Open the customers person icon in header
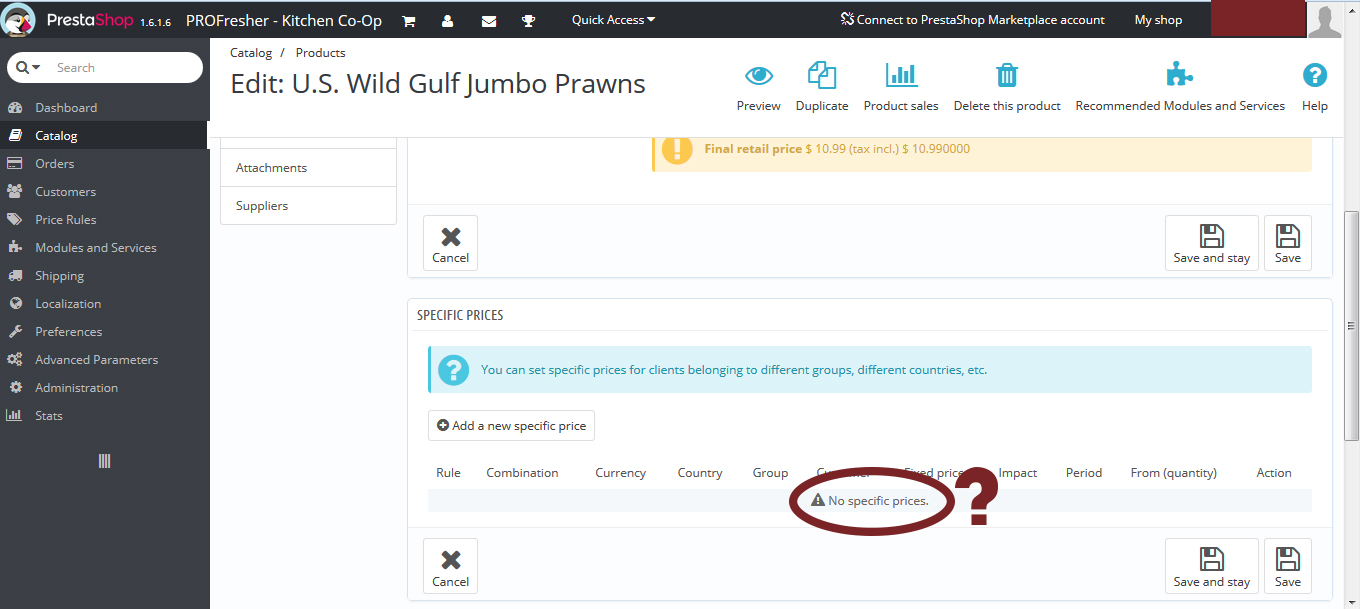The image size is (1360, 609). (448, 20)
